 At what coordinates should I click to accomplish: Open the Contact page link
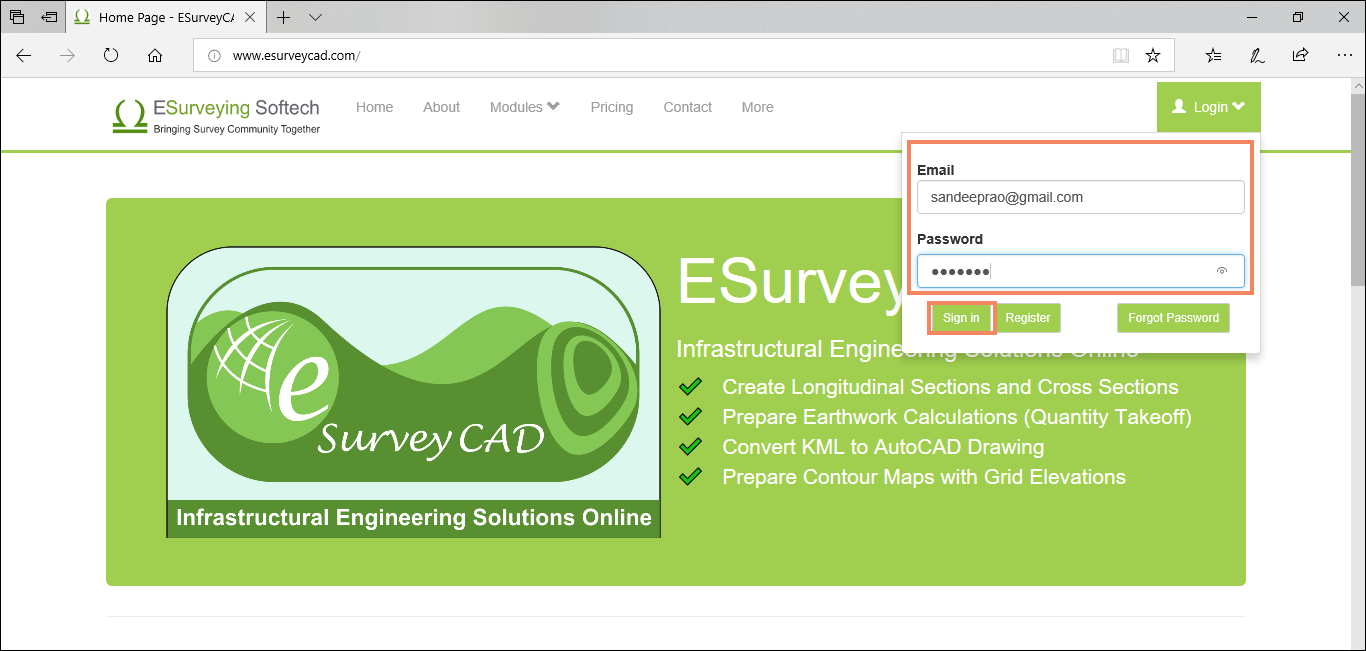[x=688, y=107]
